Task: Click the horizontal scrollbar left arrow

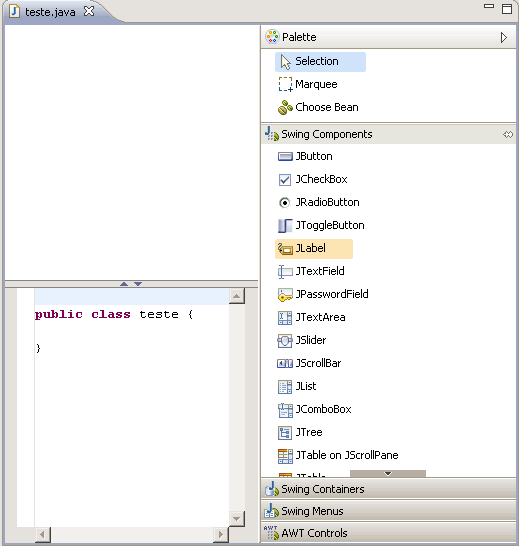Action: click(43, 534)
